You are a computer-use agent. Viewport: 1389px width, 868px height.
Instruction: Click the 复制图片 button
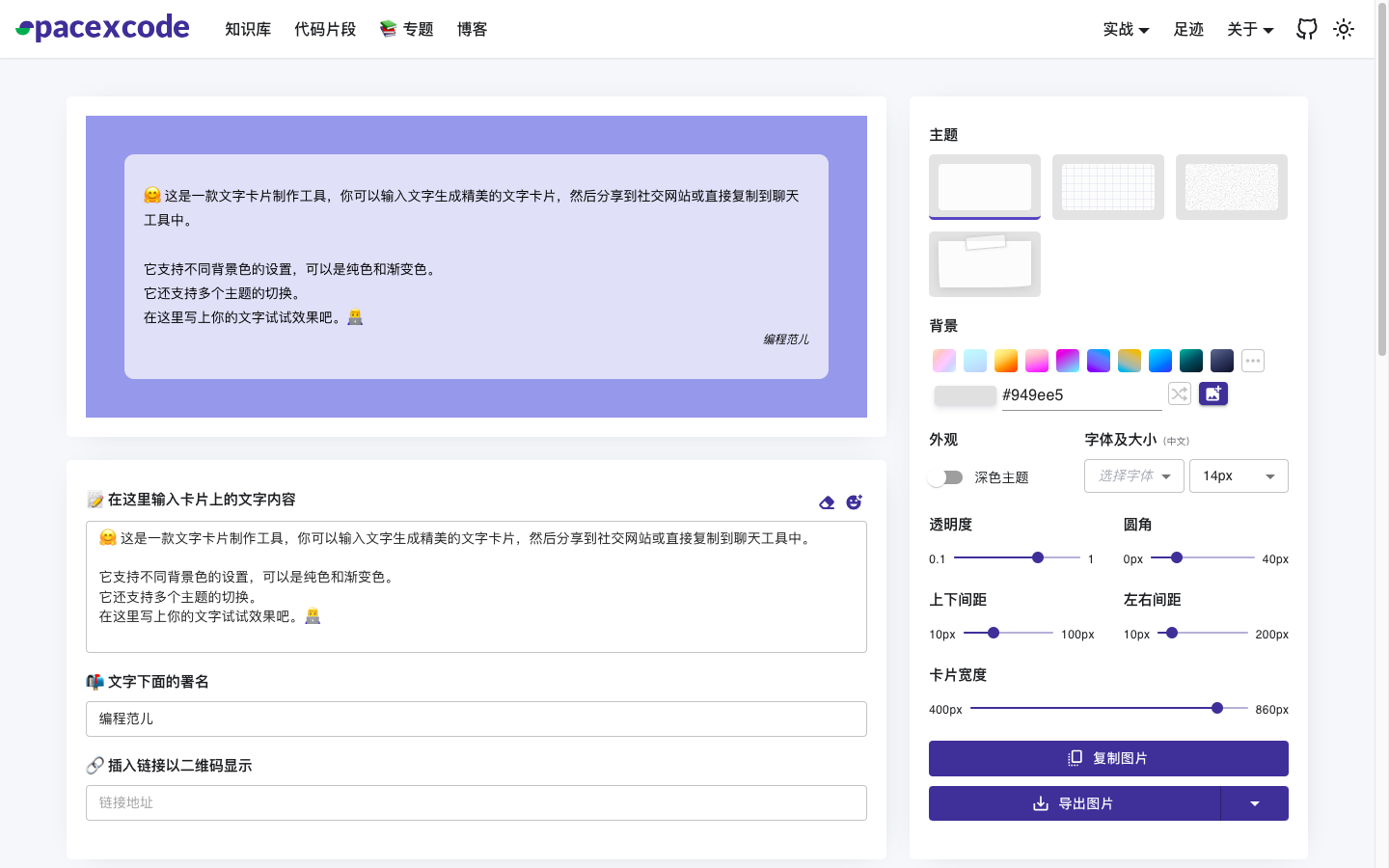click(x=1107, y=758)
